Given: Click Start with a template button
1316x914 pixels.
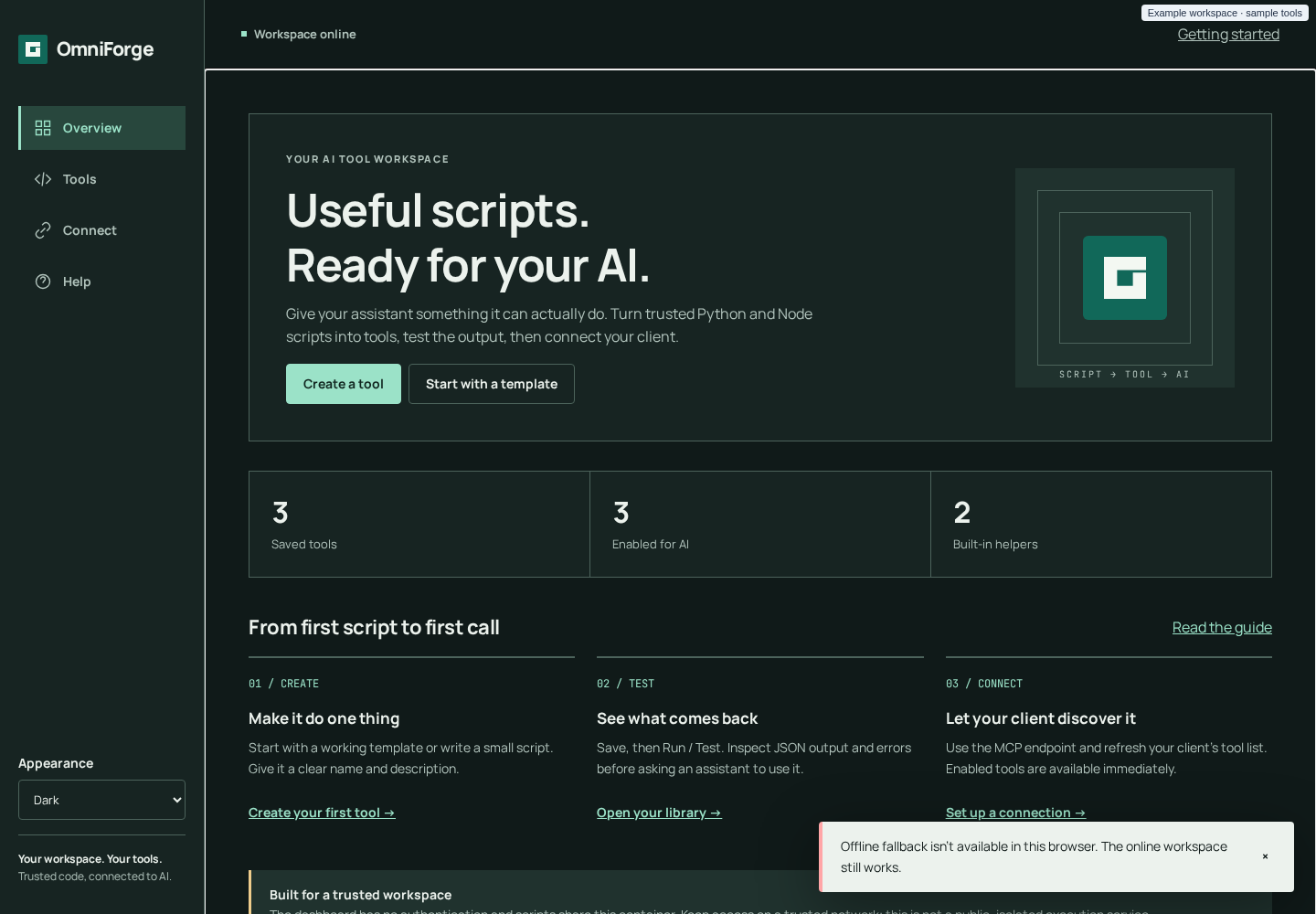Looking at the screenshot, I should [492, 384].
